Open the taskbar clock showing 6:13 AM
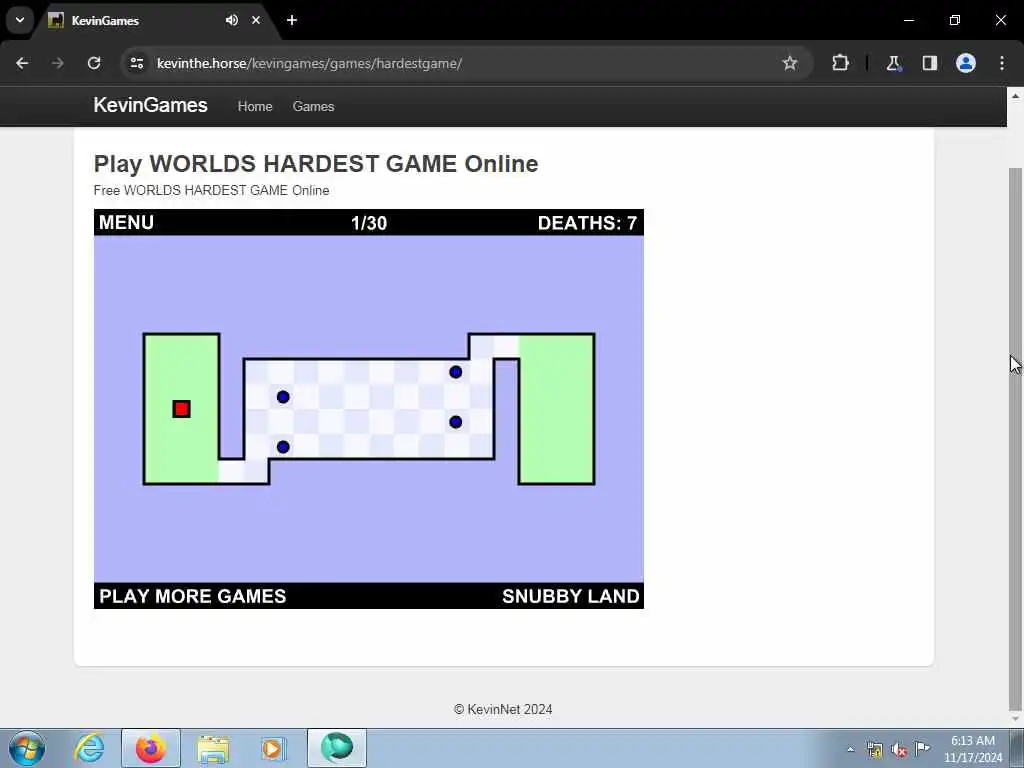The height and width of the screenshot is (768, 1024). (973, 749)
